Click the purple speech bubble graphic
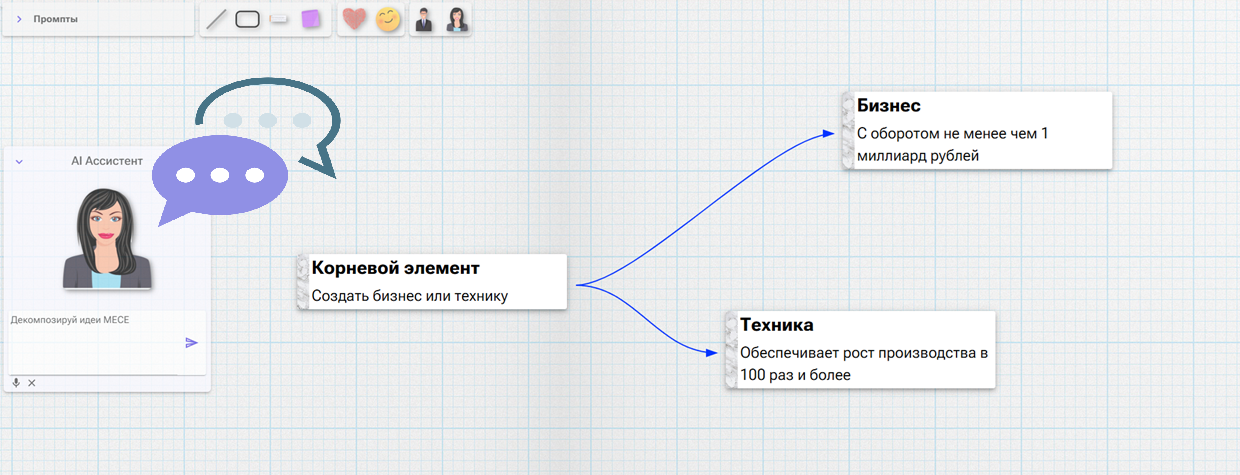This screenshot has height=475, width=1240. (215, 180)
